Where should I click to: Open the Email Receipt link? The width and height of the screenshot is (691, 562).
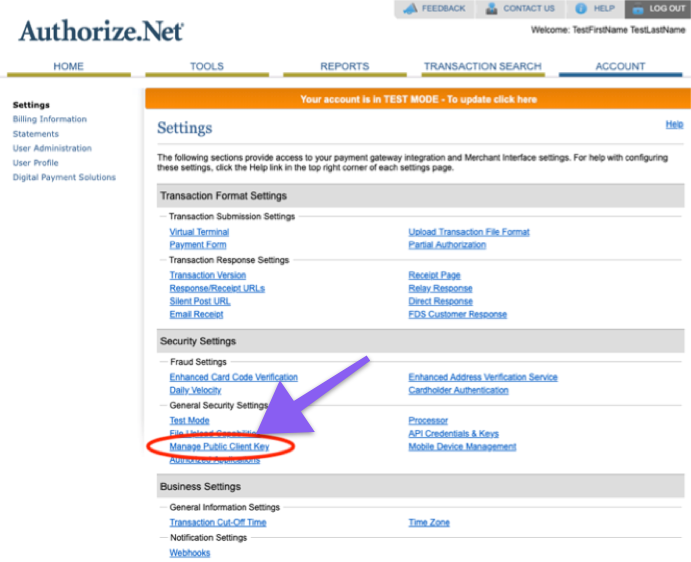coord(197,314)
